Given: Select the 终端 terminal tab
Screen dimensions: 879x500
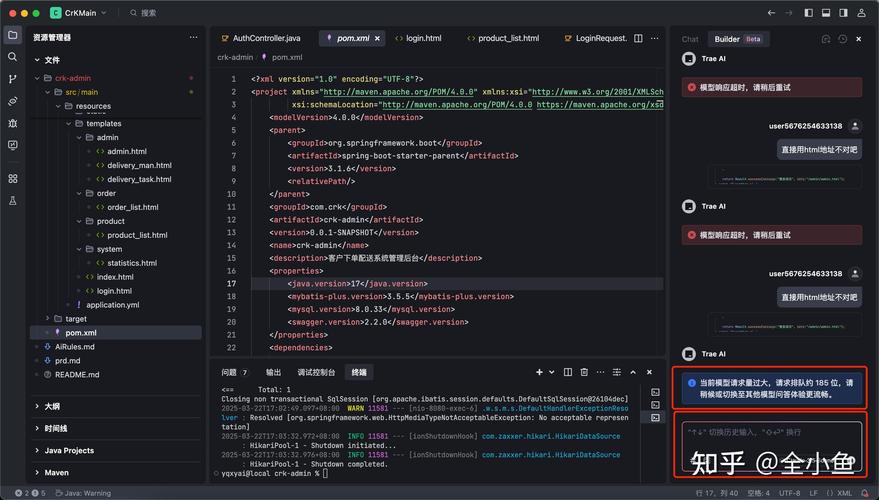Looking at the screenshot, I should 359,372.
